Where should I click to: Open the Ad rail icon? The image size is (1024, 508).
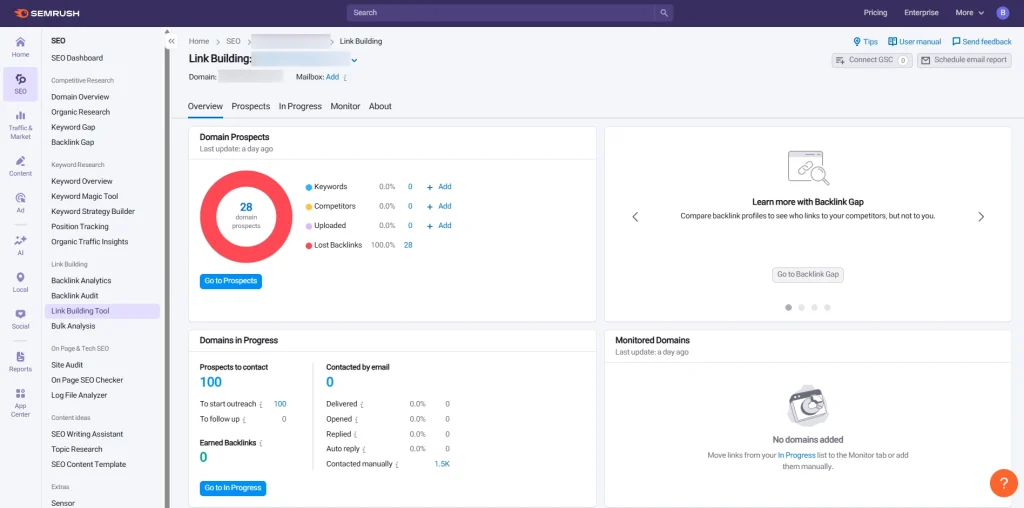coord(20,202)
